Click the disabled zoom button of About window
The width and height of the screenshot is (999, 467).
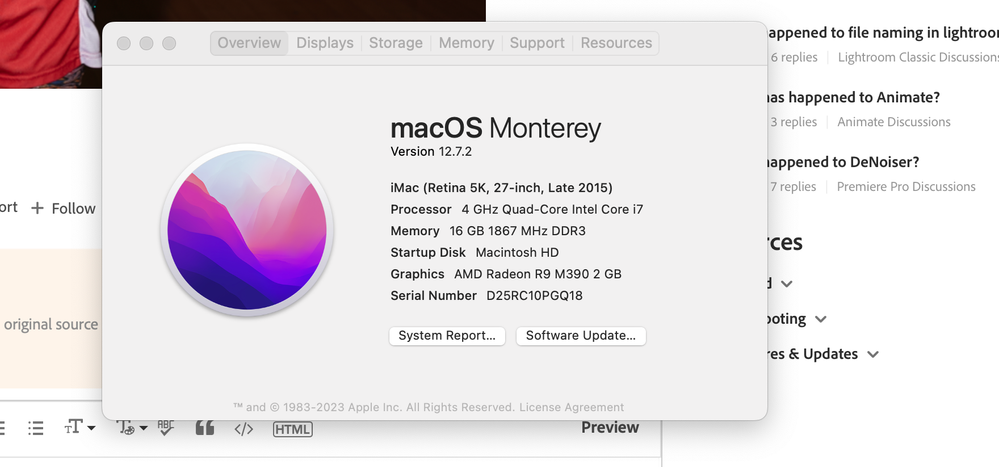(x=169, y=43)
